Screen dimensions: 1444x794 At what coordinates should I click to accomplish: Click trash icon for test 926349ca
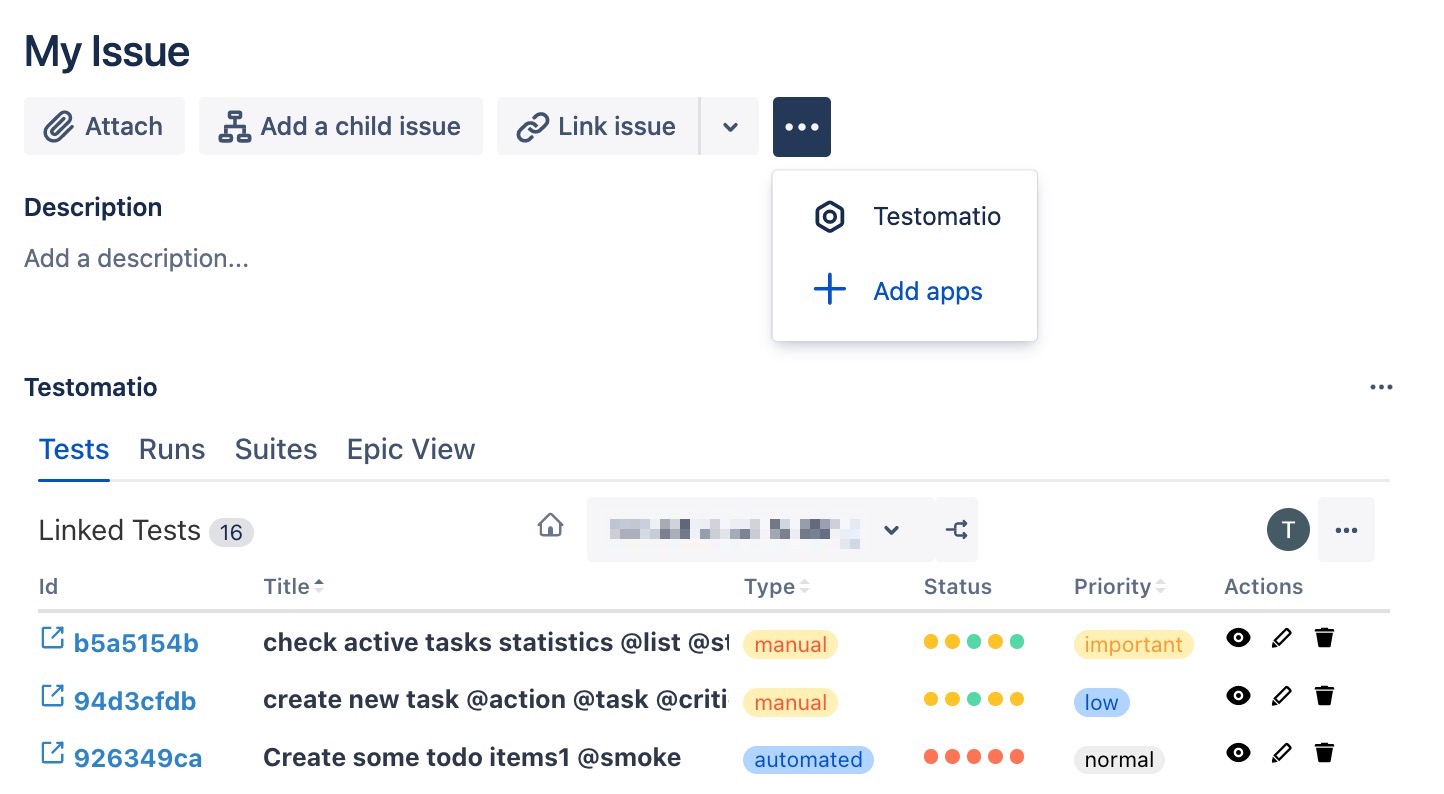pyautogui.click(x=1324, y=753)
